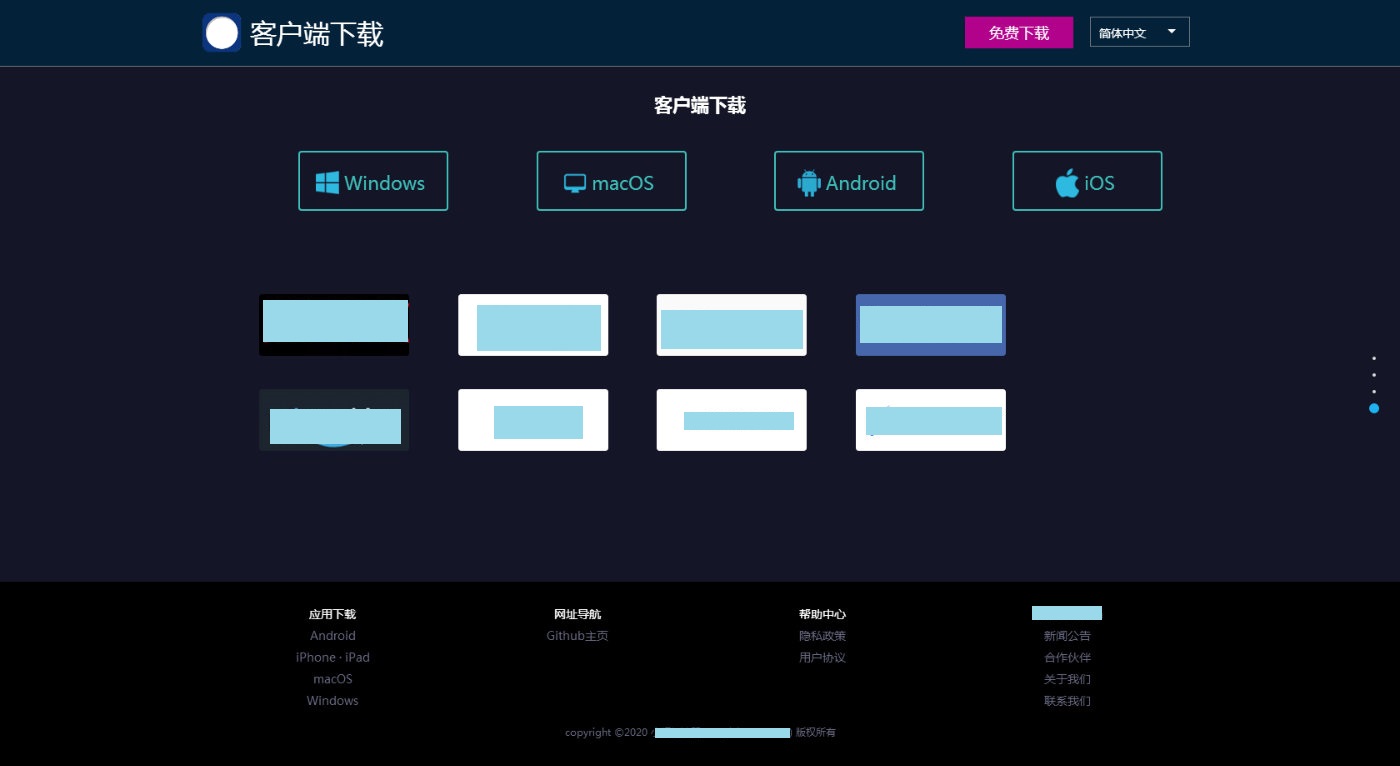Click the iPhone · iPad footer link
Viewport: 1400px width, 766px height.
(333, 658)
